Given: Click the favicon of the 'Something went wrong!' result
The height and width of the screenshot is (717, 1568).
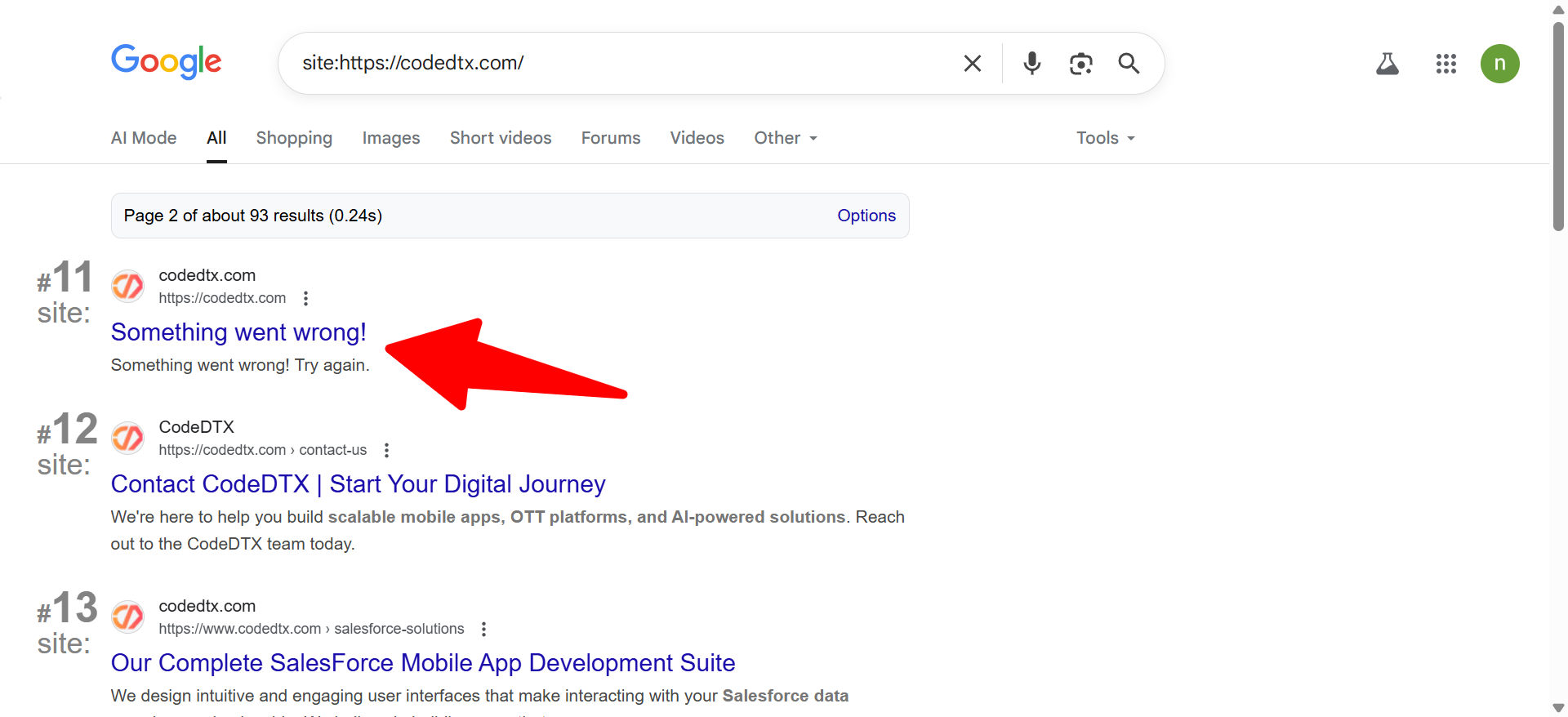Looking at the screenshot, I should click(128, 287).
